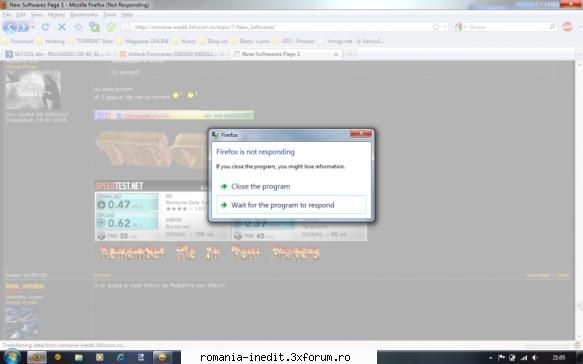
Task: Click the vertical scrollbar up arrow
Action: 579,65
